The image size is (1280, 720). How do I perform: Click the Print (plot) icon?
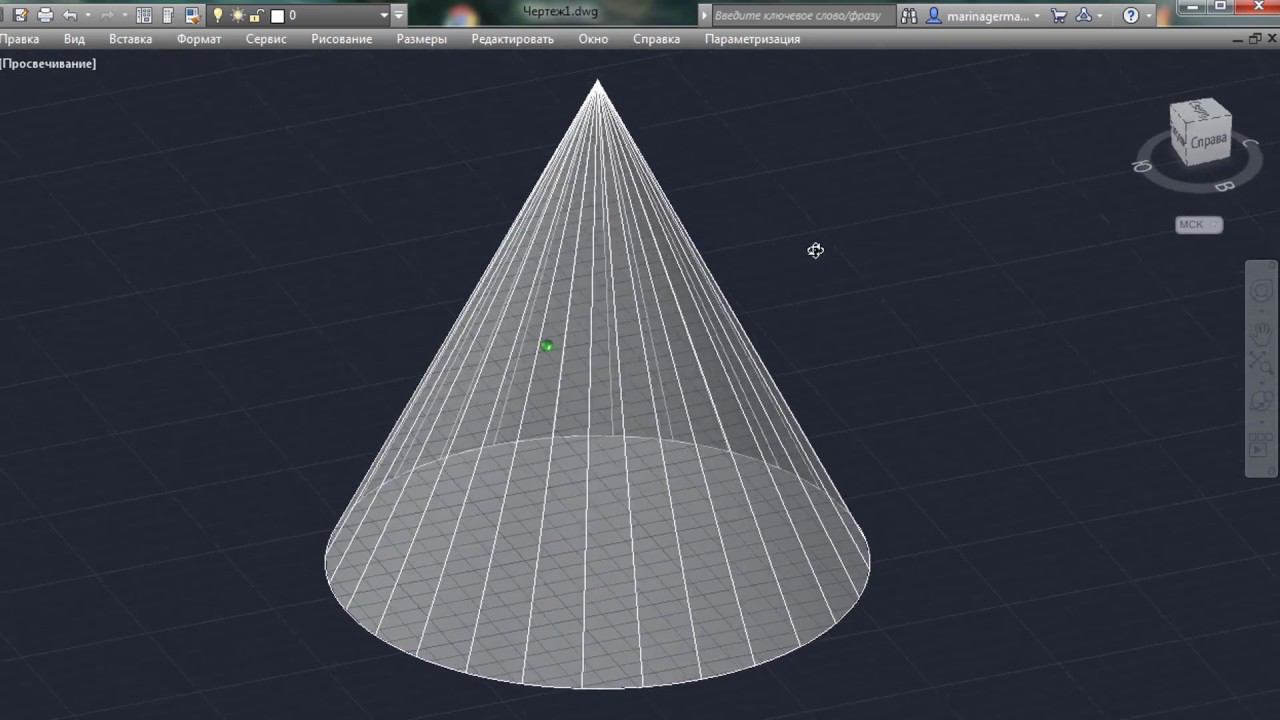click(45, 15)
